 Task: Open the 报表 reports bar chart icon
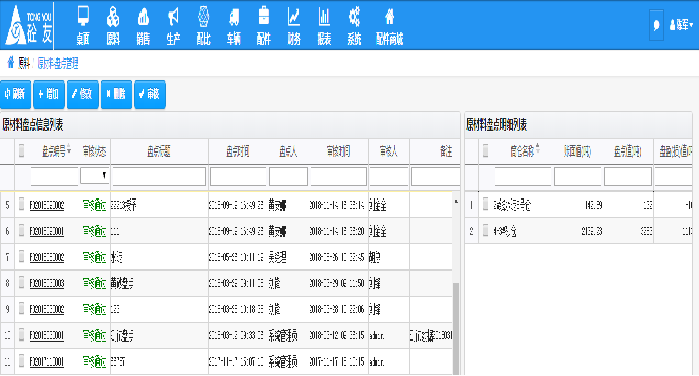(x=324, y=17)
